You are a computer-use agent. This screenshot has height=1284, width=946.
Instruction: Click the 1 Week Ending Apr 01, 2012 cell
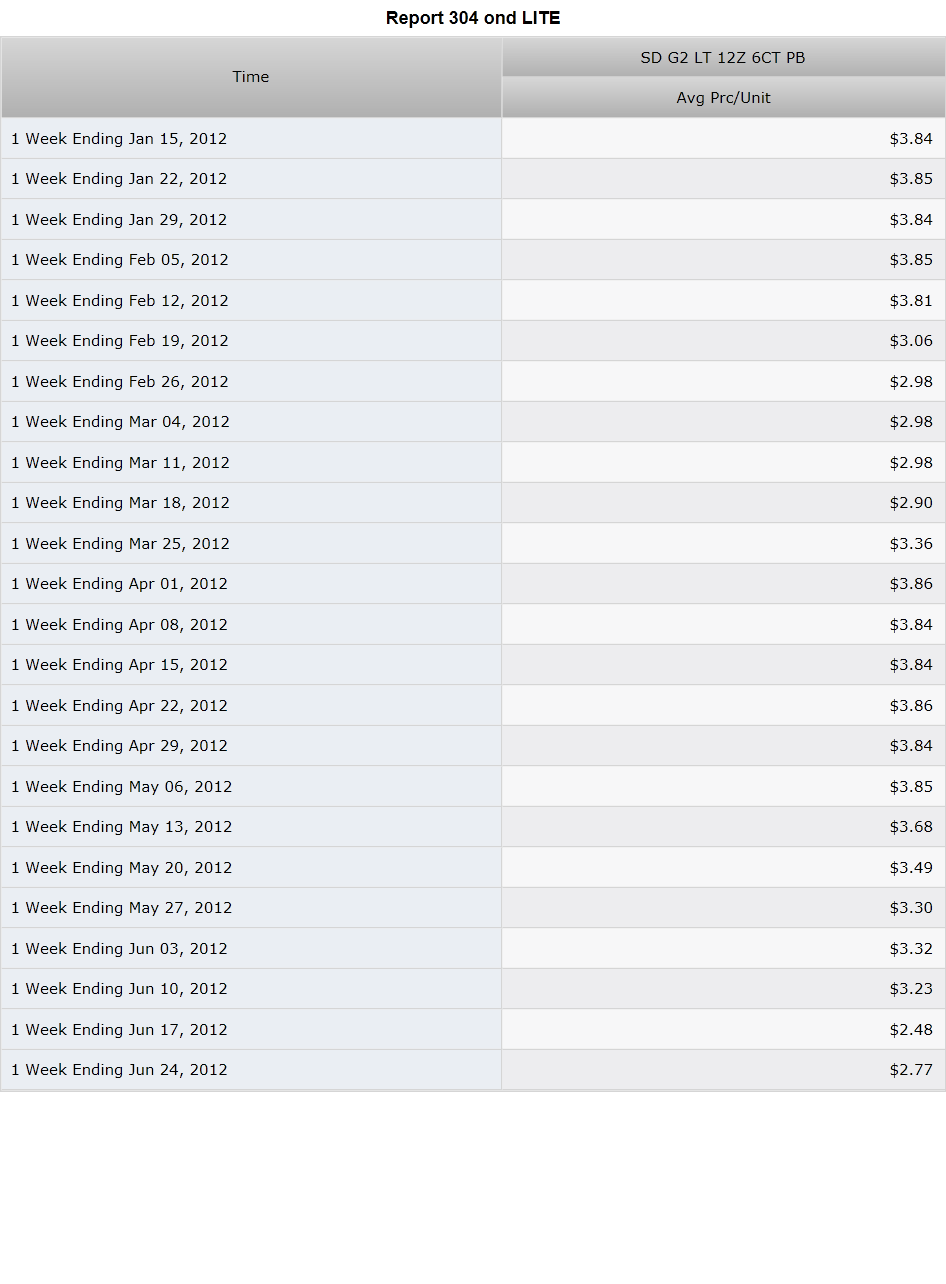click(x=251, y=584)
